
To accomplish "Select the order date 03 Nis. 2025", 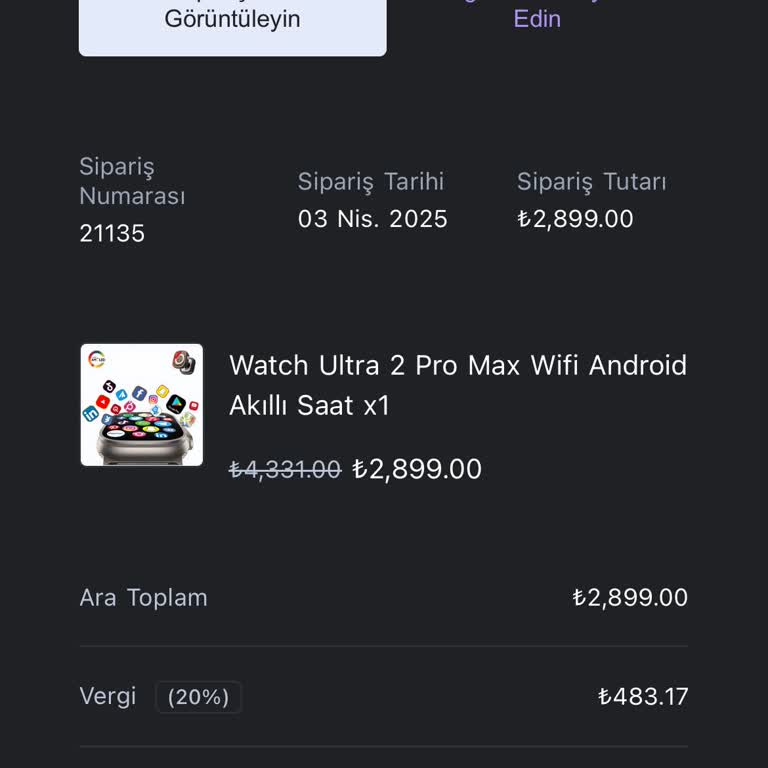I will [x=372, y=219].
